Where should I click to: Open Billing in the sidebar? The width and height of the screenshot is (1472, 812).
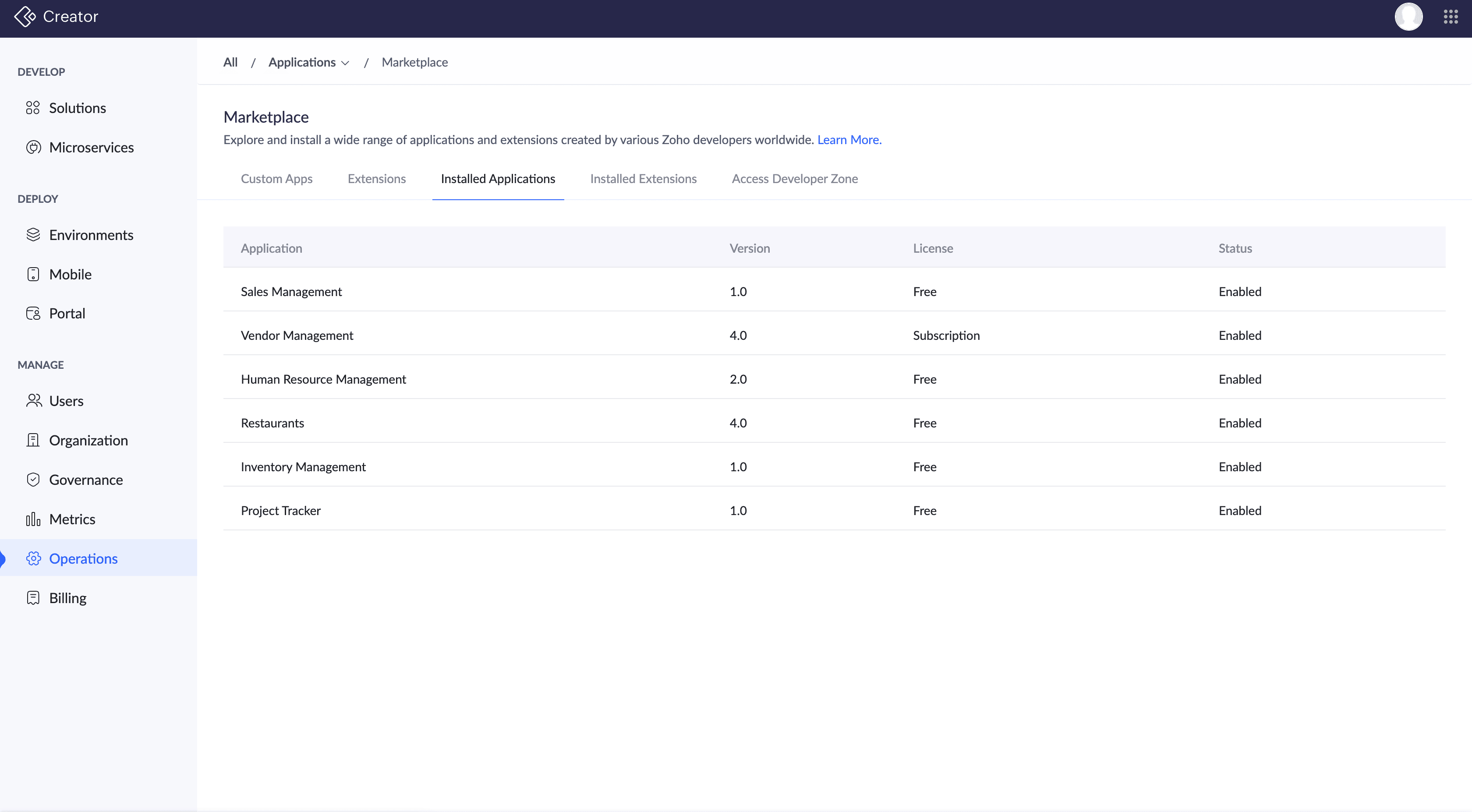click(67, 598)
